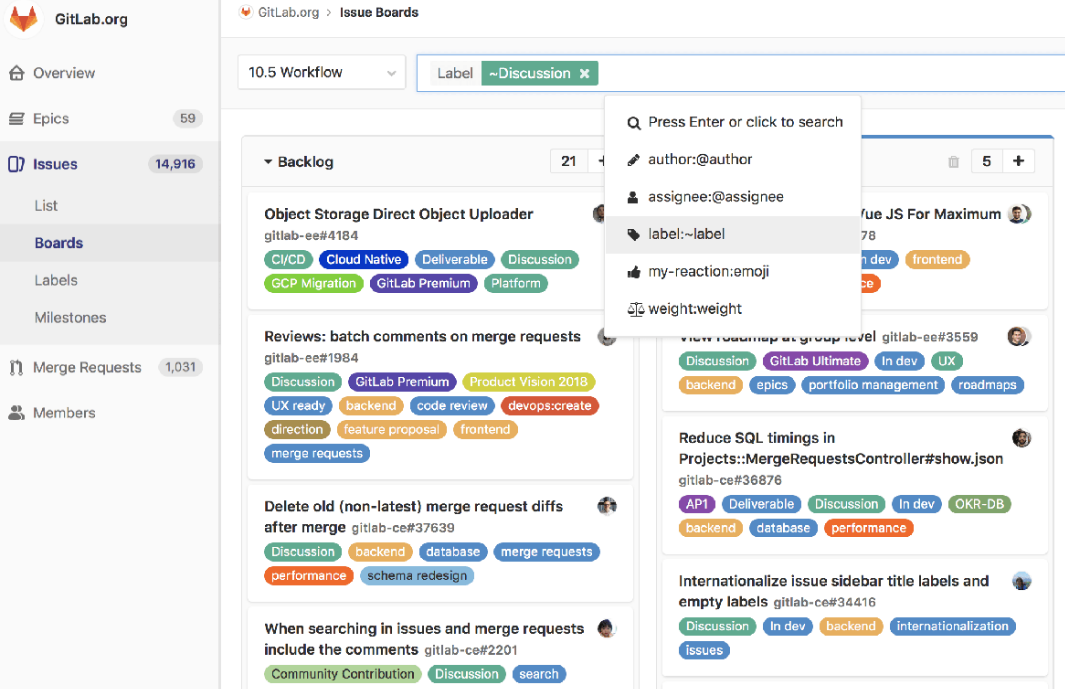
Task: Open 'Reviews: batch comments on merge requests' issue
Action: (422, 336)
